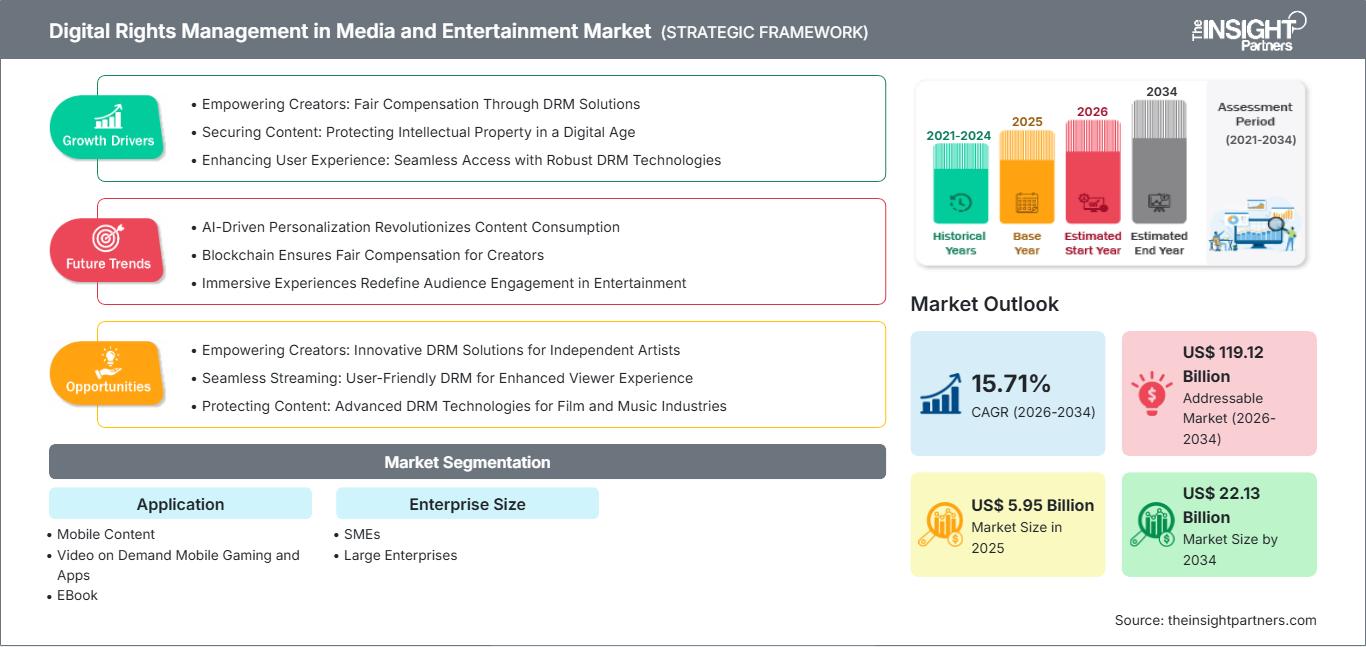Viewport: 1366px width, 647px height.
Task: Click the Growth Drivers label badge
Action: click(108, 126)
